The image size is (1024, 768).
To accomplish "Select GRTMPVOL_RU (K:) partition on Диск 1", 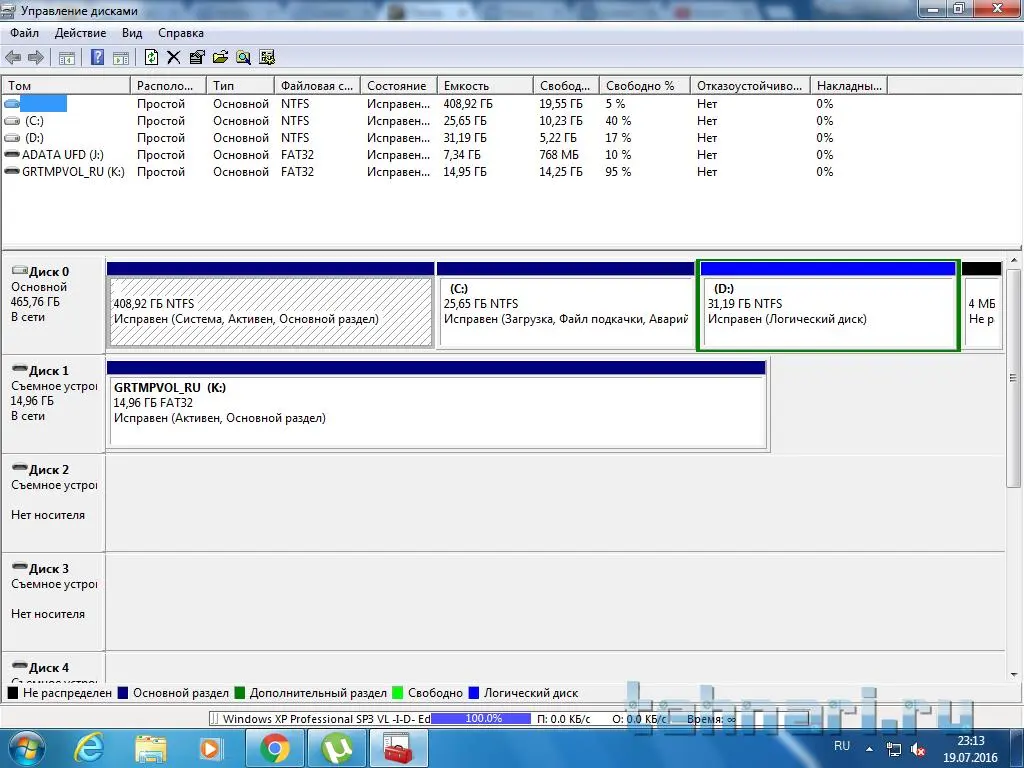I will (x=438, y=404).
